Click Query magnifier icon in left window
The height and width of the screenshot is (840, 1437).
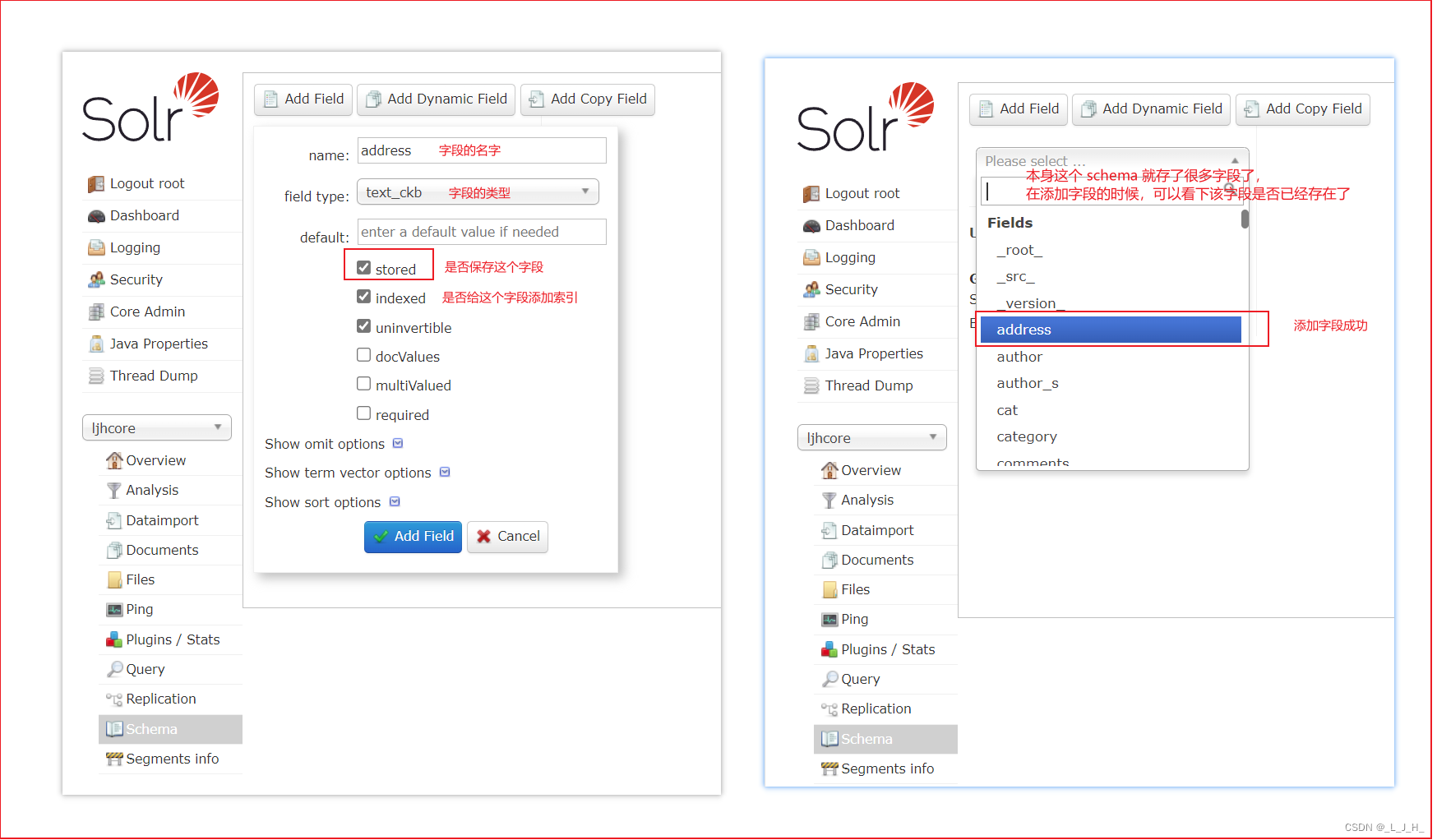click(114, 669)
